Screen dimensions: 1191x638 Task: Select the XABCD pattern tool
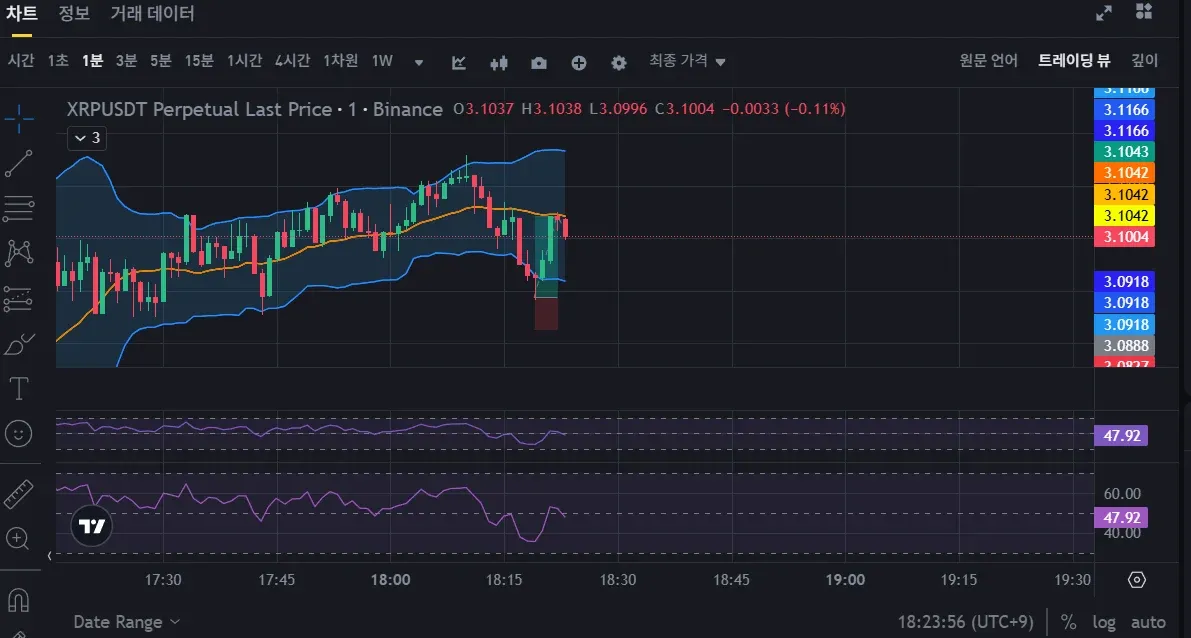19,253
